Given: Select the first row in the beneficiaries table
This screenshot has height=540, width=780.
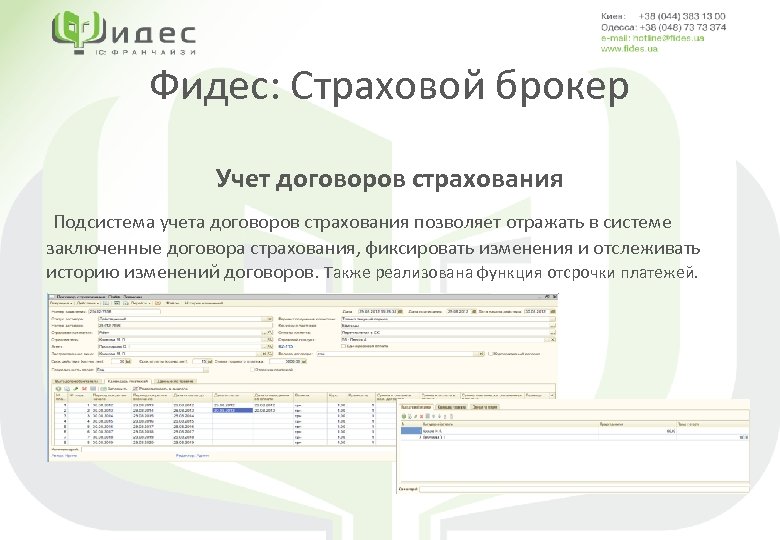Looking at the screenshot, I should click(x=575, y=431).
